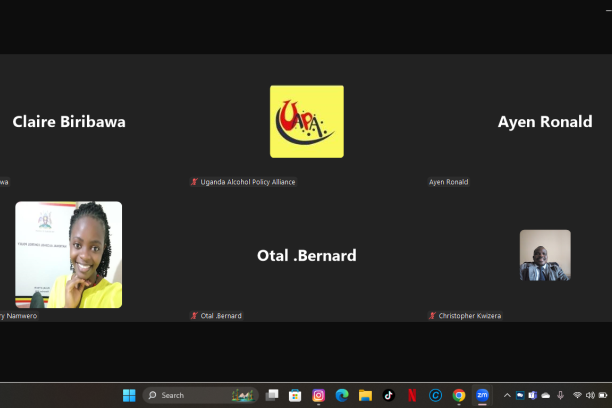Click the large Ayen Ronald name
Screen dimensions: 612x408
(545, 122)
